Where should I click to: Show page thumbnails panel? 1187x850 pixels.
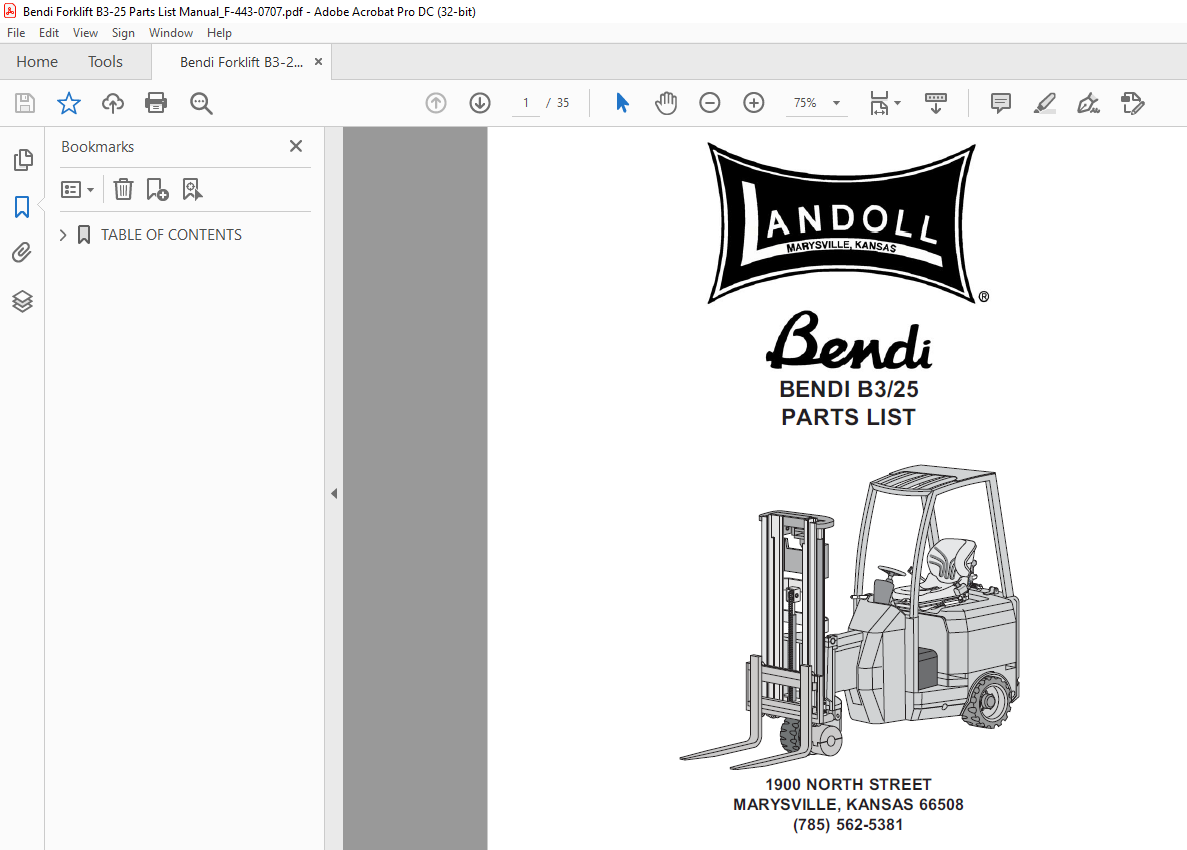(23, 160)
